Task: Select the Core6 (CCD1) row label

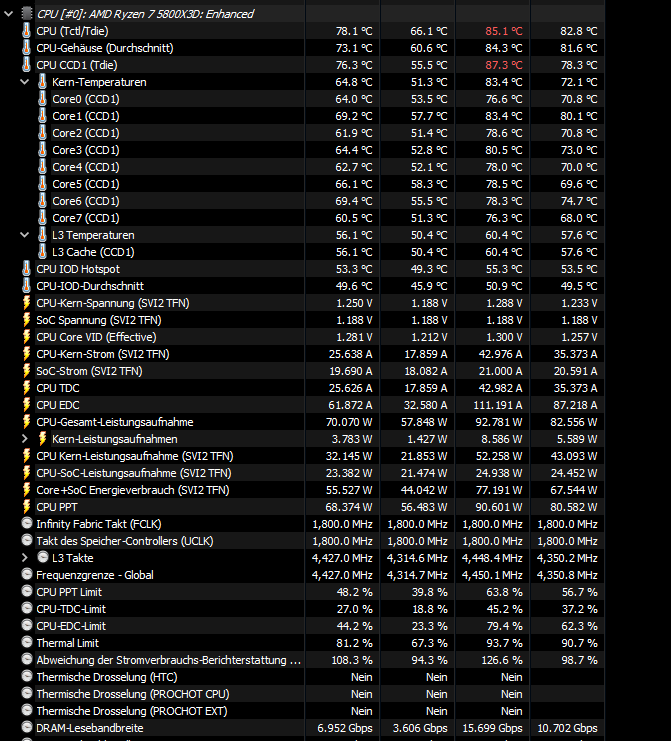Action: point(86,201)
